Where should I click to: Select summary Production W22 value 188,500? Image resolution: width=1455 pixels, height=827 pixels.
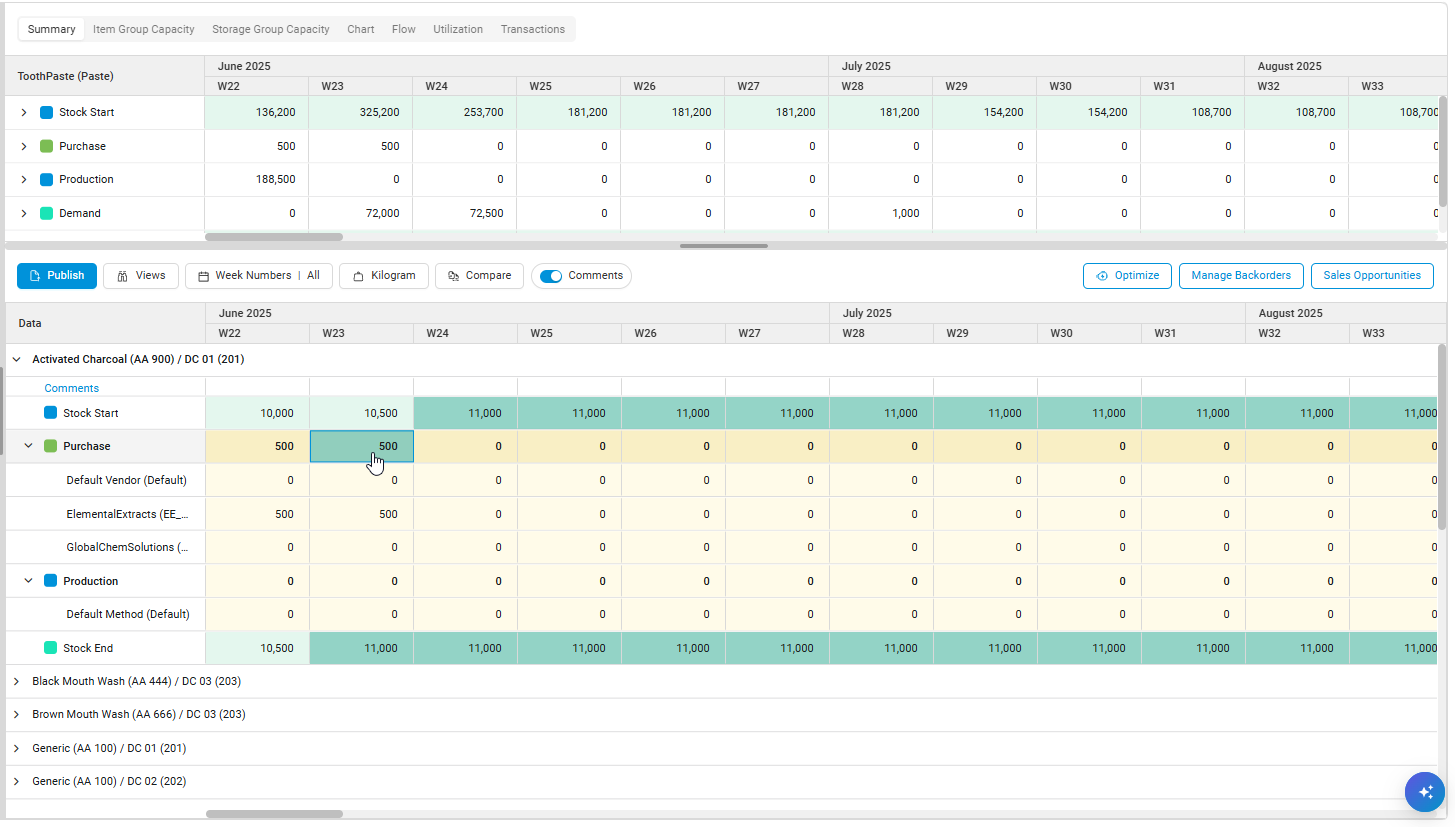257,180
